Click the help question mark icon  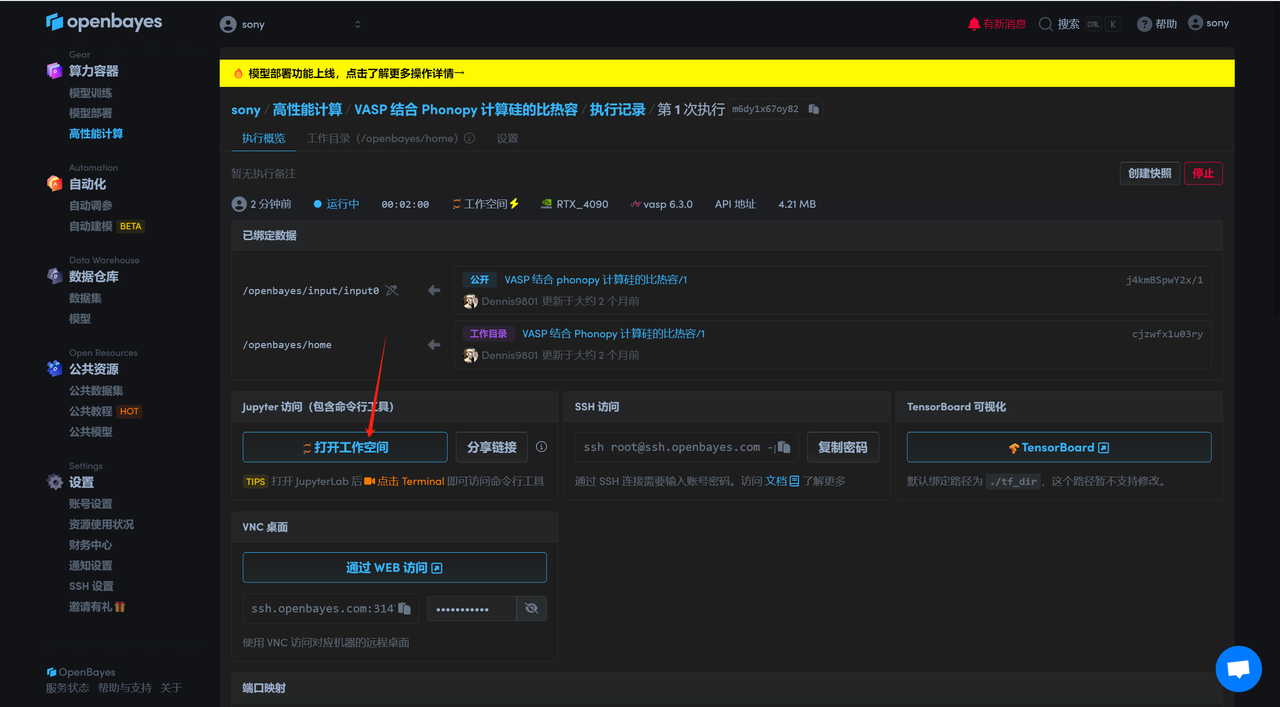click(x=1145, y=24)
